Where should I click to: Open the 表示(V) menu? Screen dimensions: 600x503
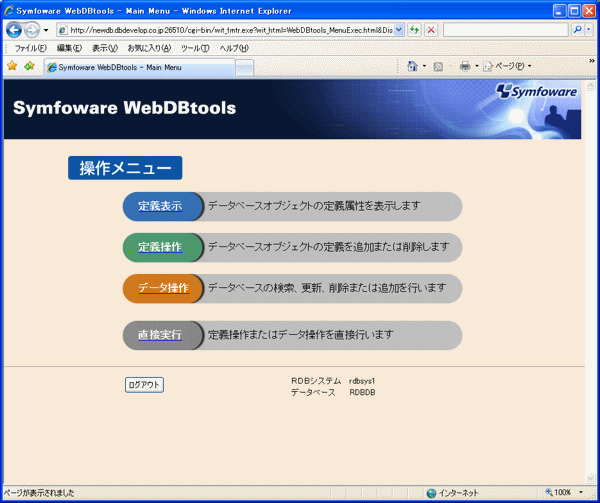coord(105,48)
